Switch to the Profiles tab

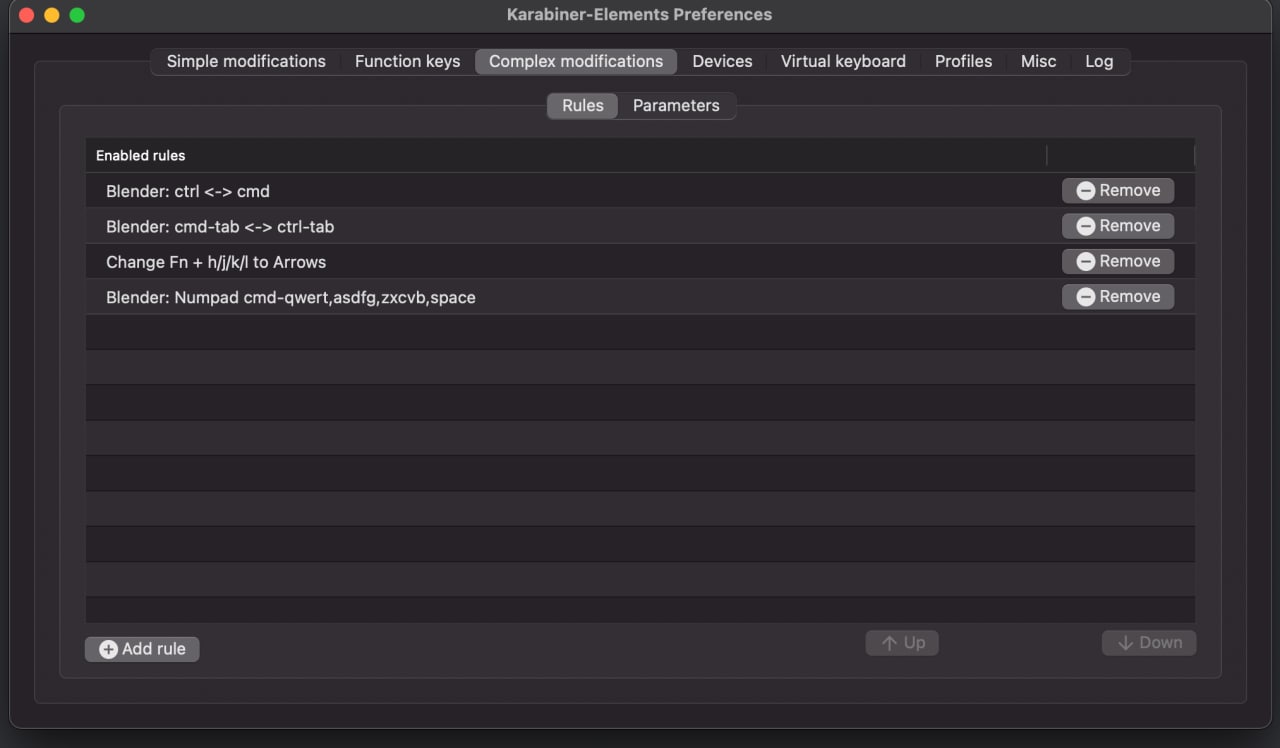[x=963, y=61]
